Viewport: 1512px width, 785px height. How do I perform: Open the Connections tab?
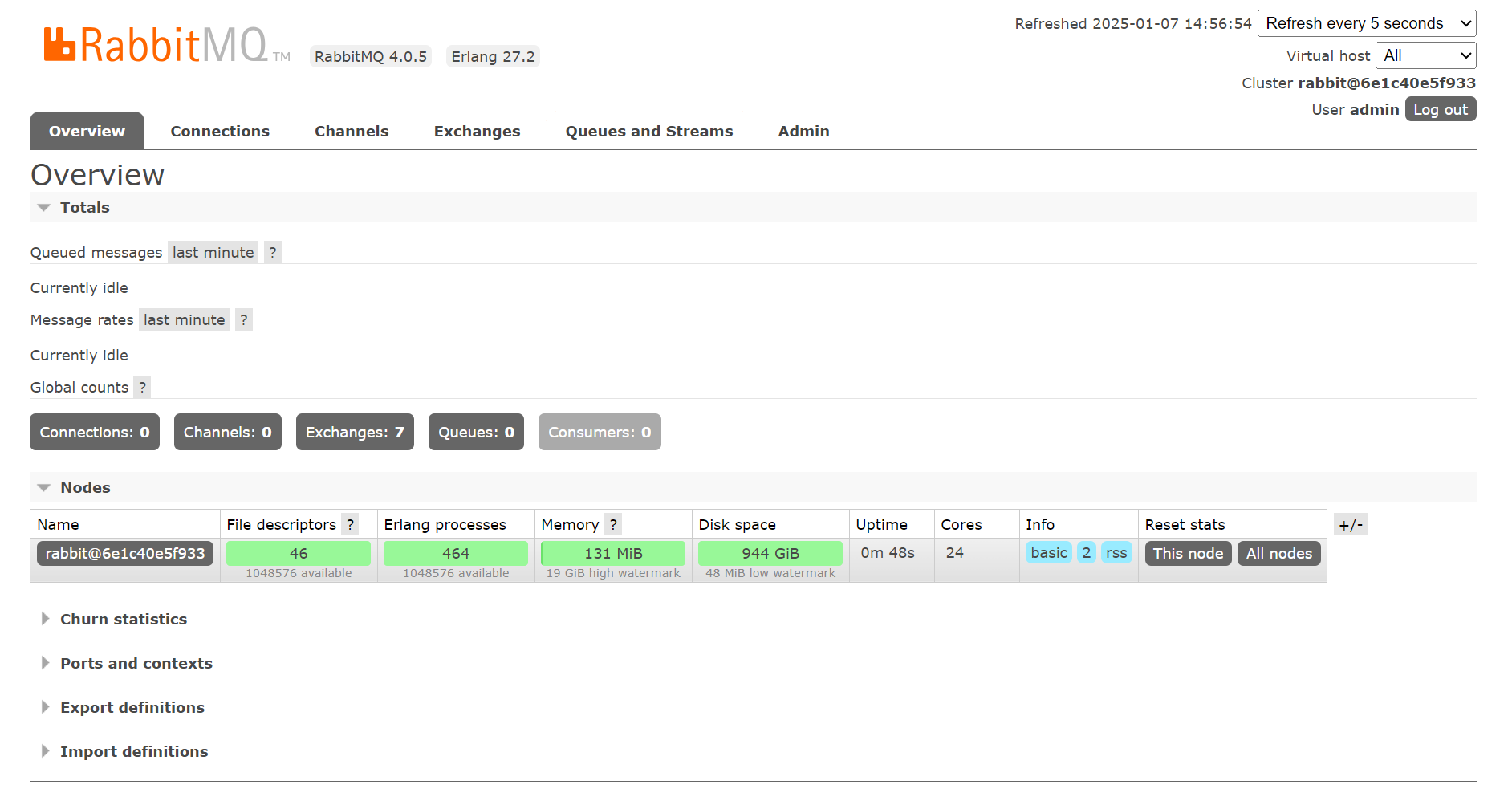pos(220,131)
